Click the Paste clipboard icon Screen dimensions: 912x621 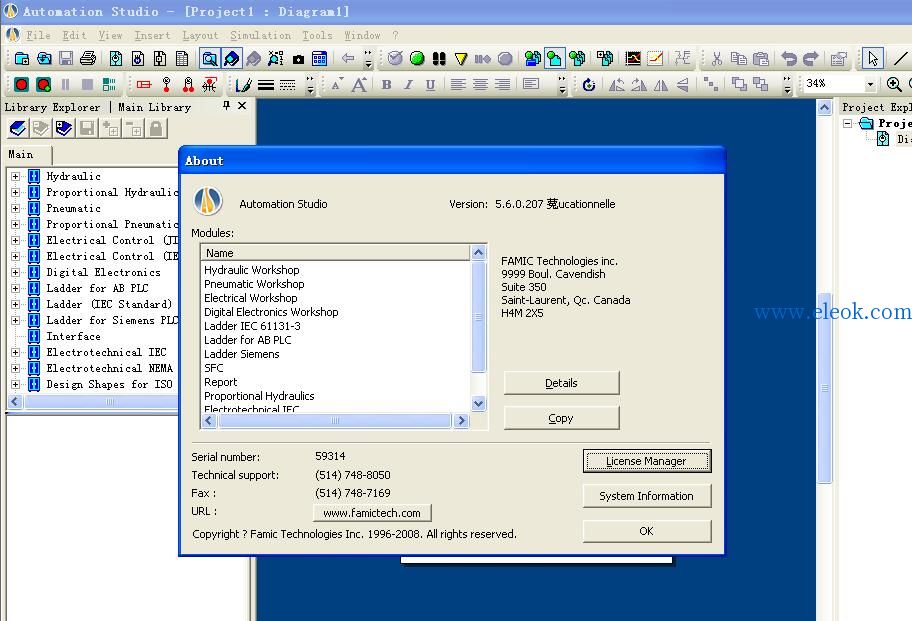[x=761, y=58]
